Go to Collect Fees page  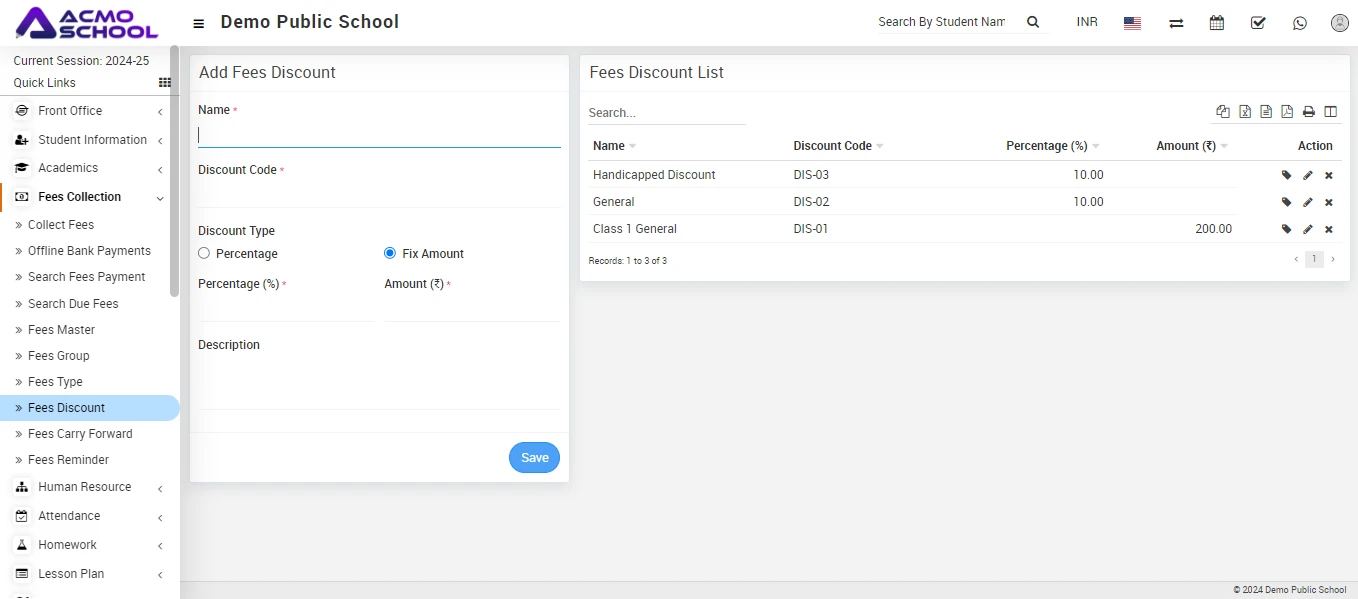point(60,225)
